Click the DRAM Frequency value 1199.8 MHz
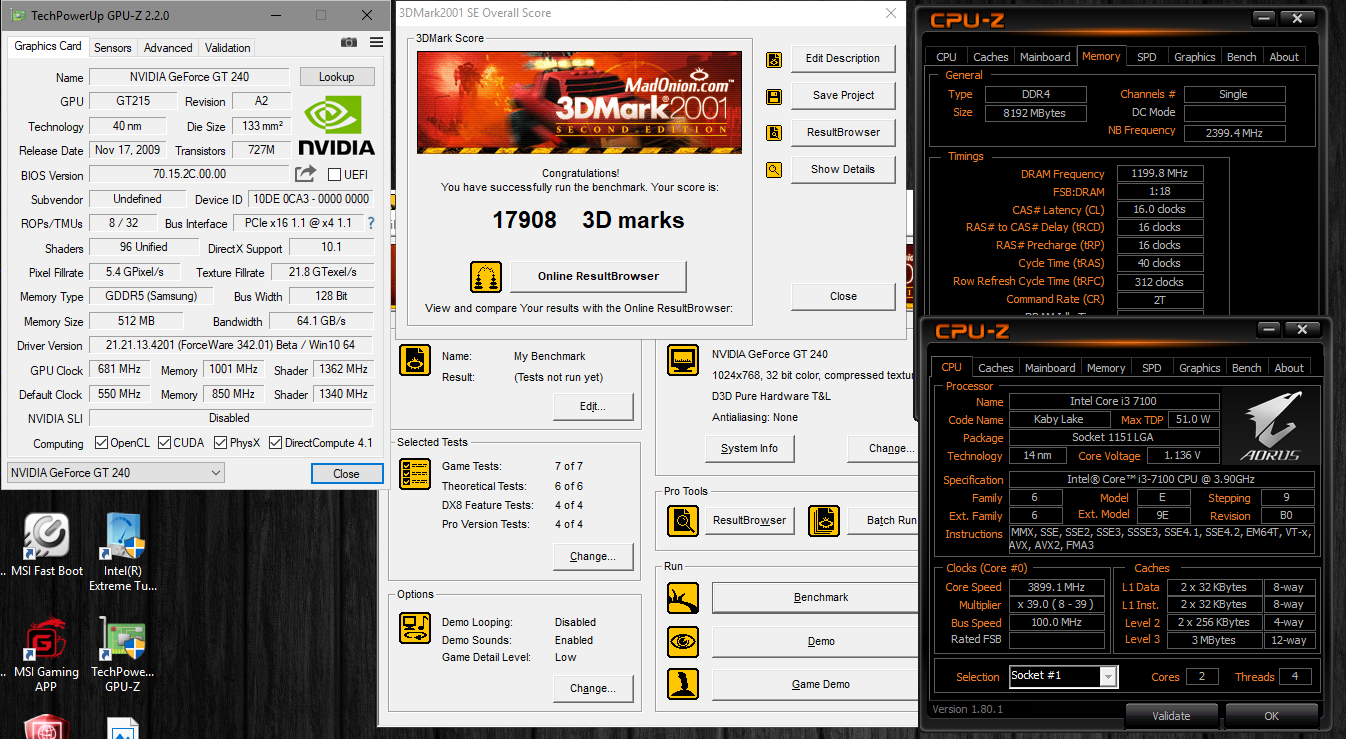The width and height of the screenshot is (1346, 739). click(1159, 174)
